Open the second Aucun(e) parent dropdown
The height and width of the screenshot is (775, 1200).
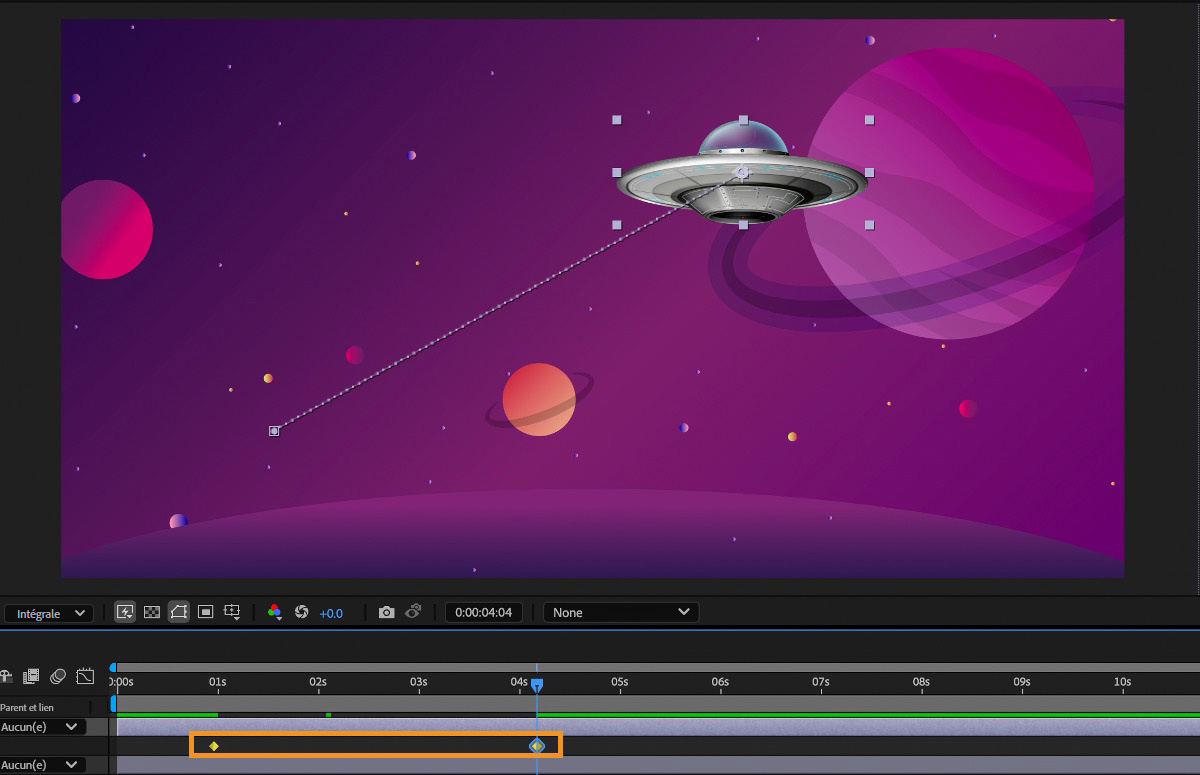(x=41, y=765)
